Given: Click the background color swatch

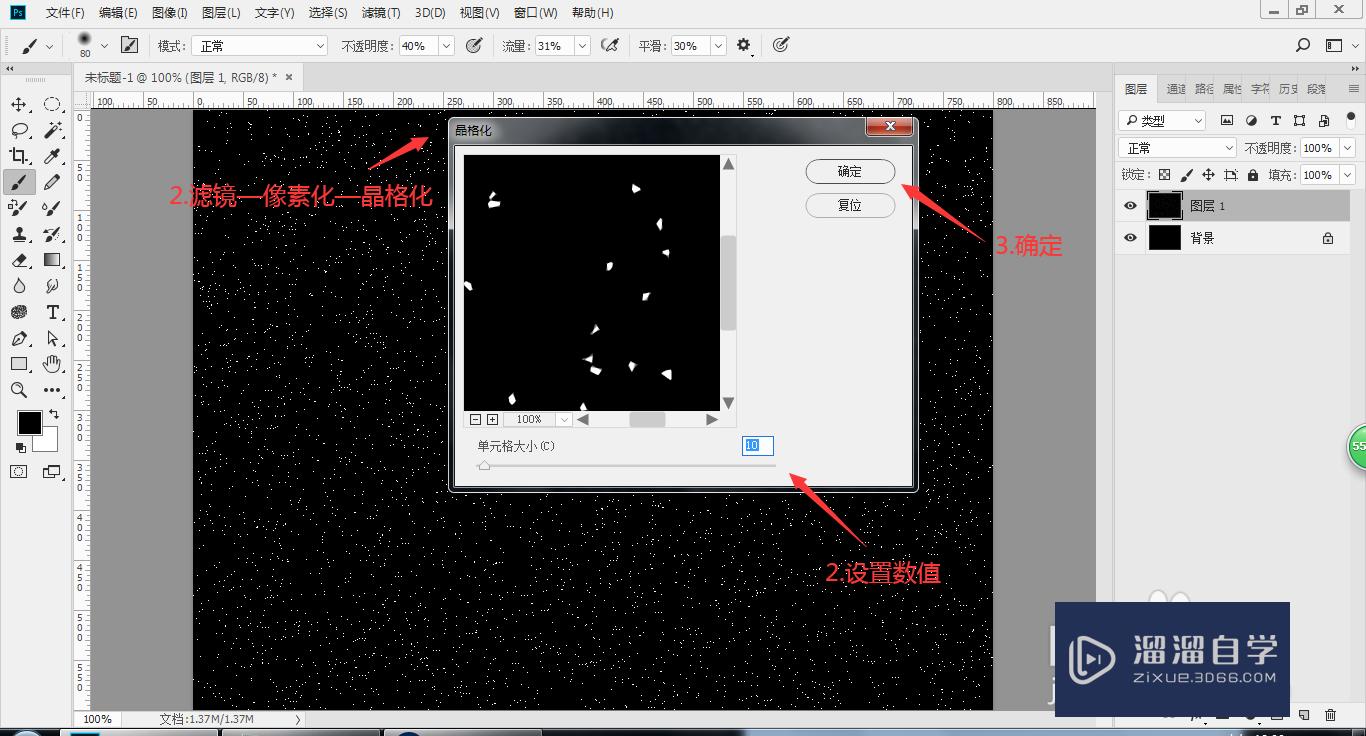Looking at the screenshot, I should click(x=49, y=442).
